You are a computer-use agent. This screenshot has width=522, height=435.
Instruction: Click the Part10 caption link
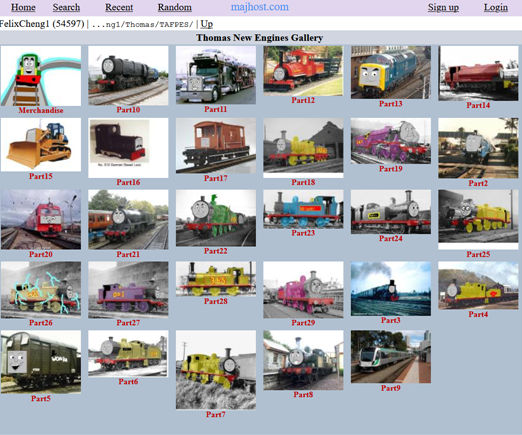pyautogui.click(x=128, y=110)
